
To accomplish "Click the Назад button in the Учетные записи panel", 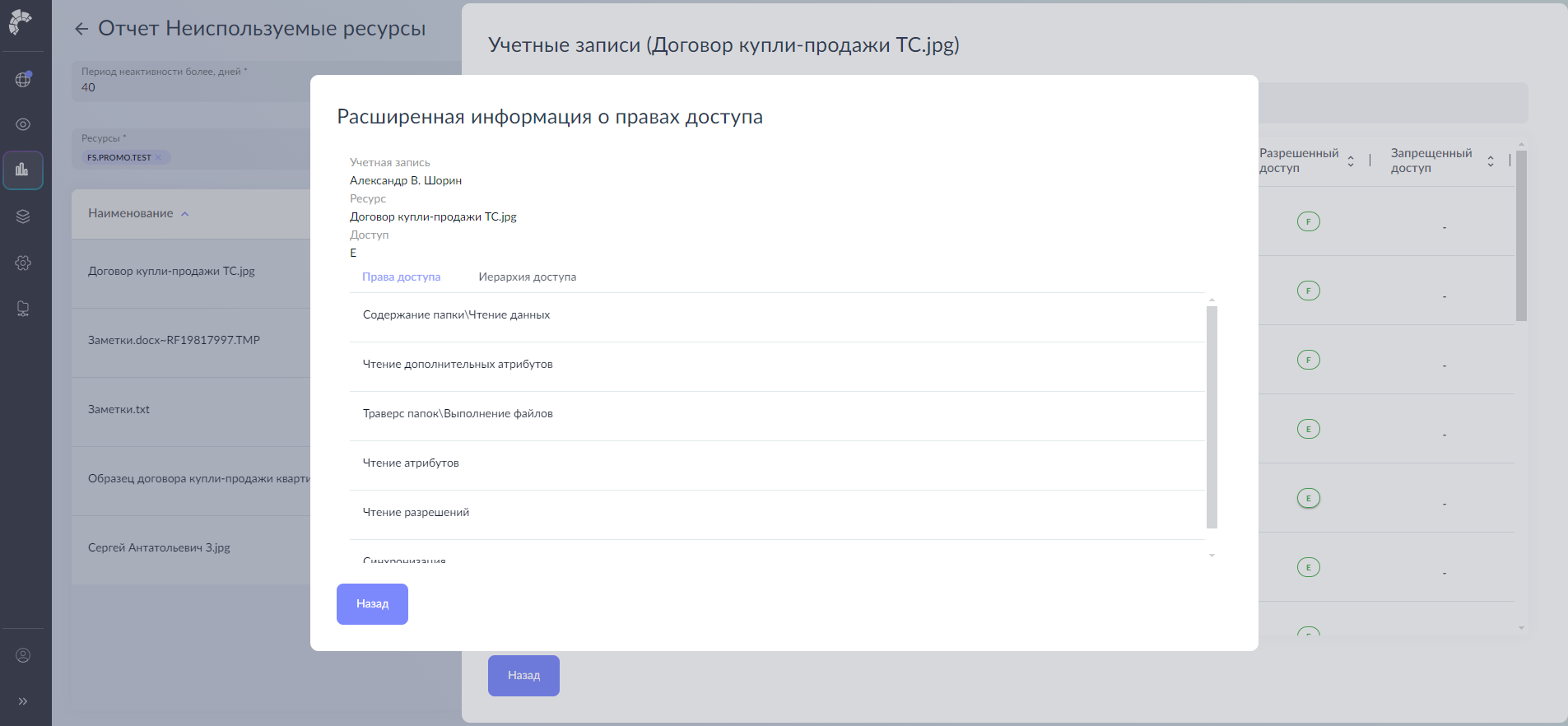I will click(523, 676).
